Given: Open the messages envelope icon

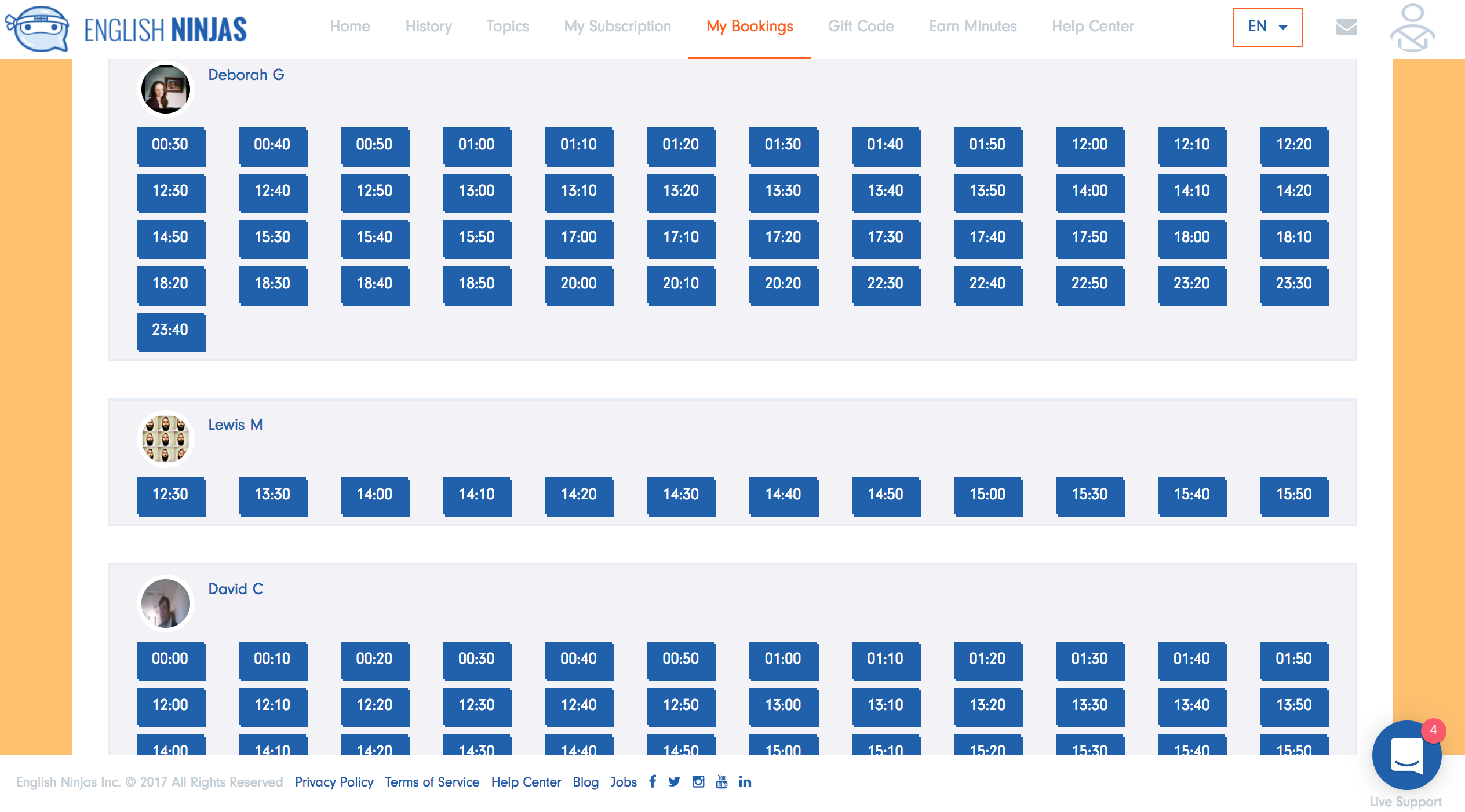Looking at the screenshot, I should [1346, 27].
